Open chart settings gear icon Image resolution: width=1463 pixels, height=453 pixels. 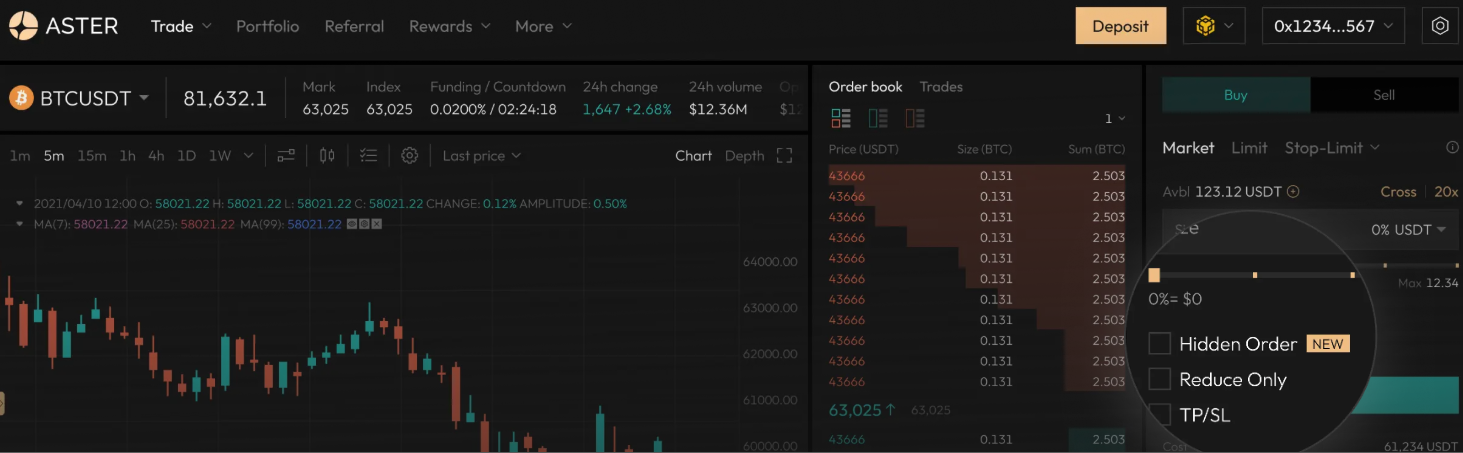pos(409,155)
